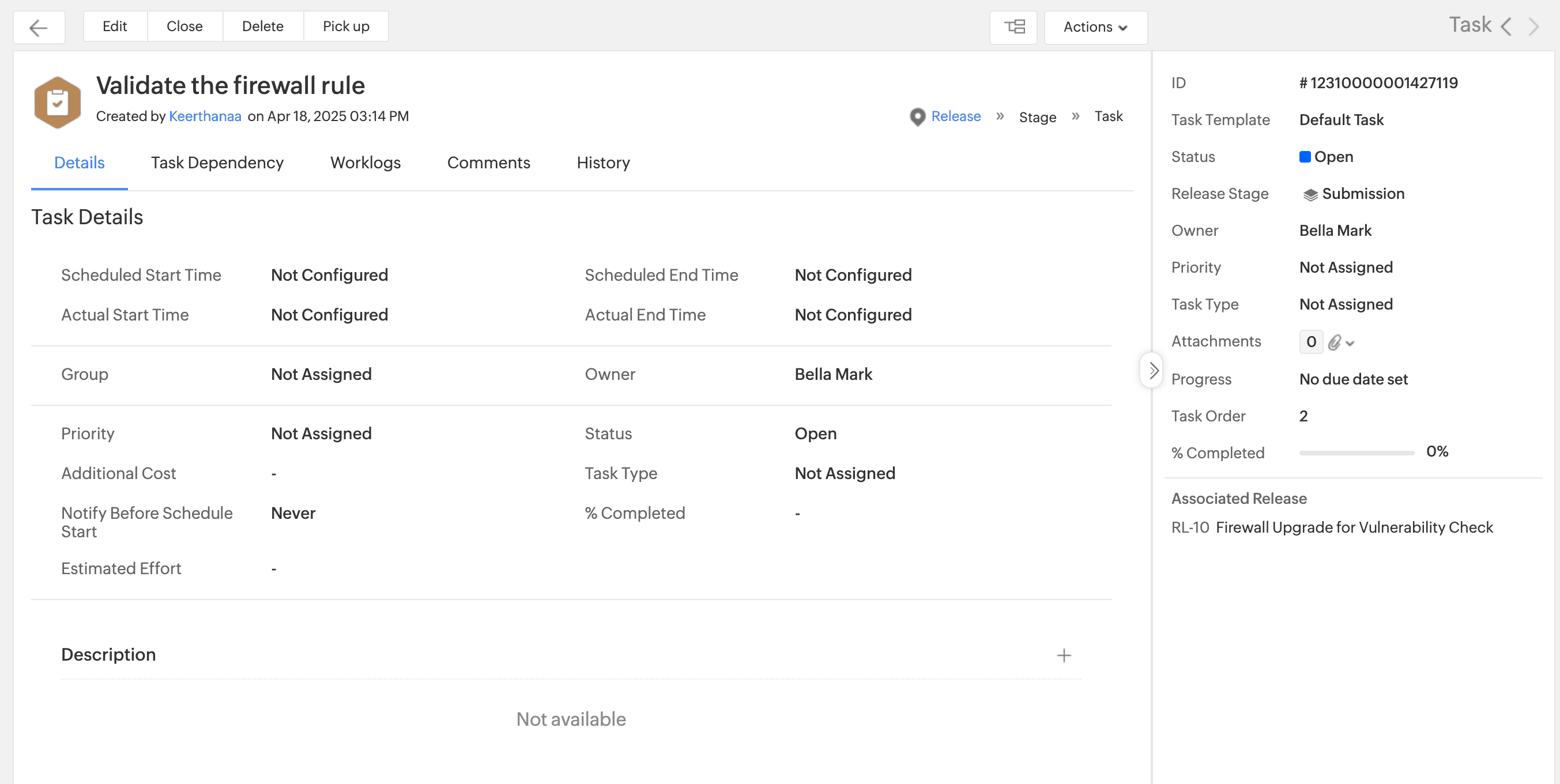Expand attachments dropdown arrow
The image size is (1560, 784).
coord(1350,343)
